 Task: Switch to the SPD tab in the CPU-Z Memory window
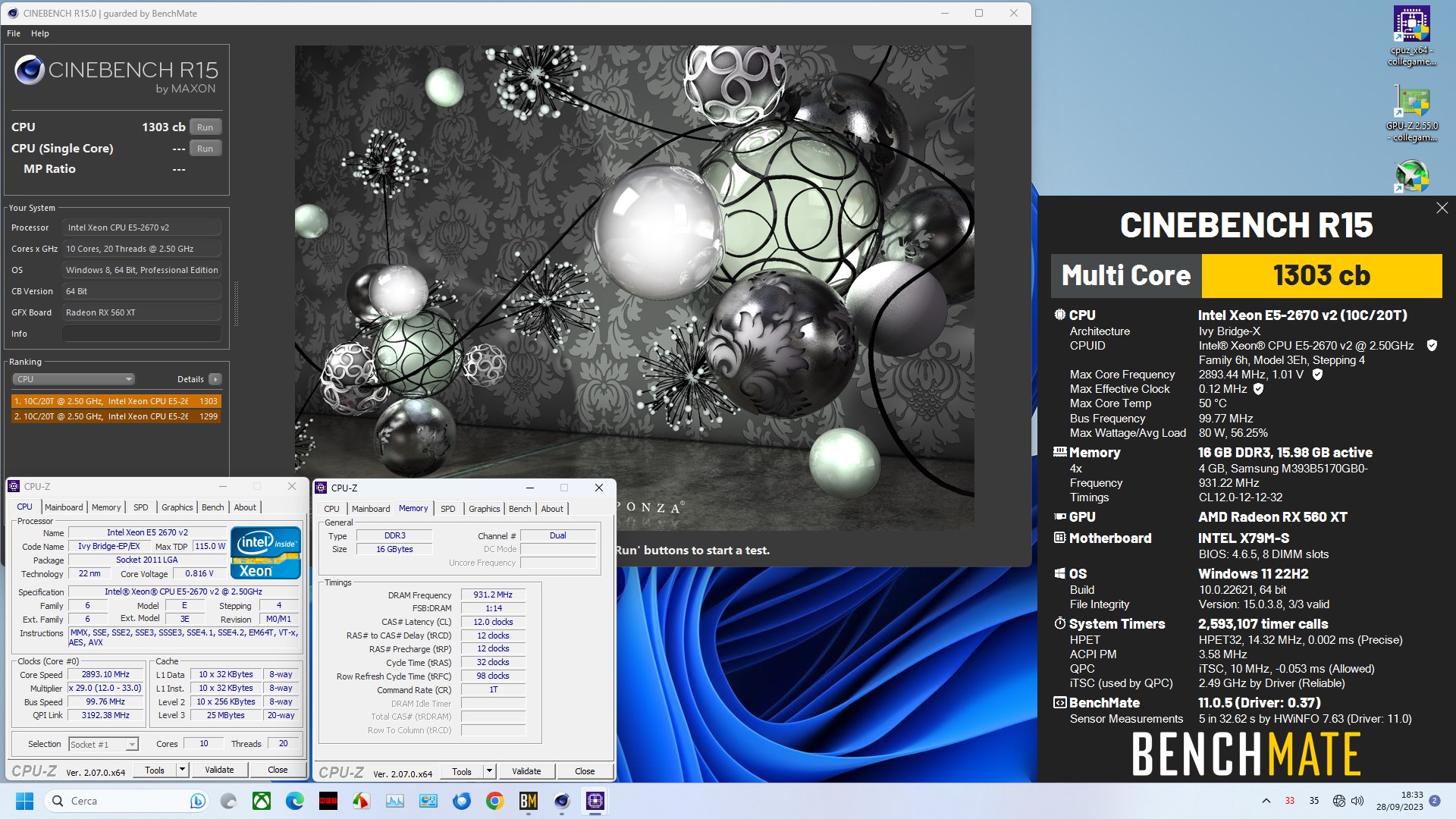(x=448, y=509)
